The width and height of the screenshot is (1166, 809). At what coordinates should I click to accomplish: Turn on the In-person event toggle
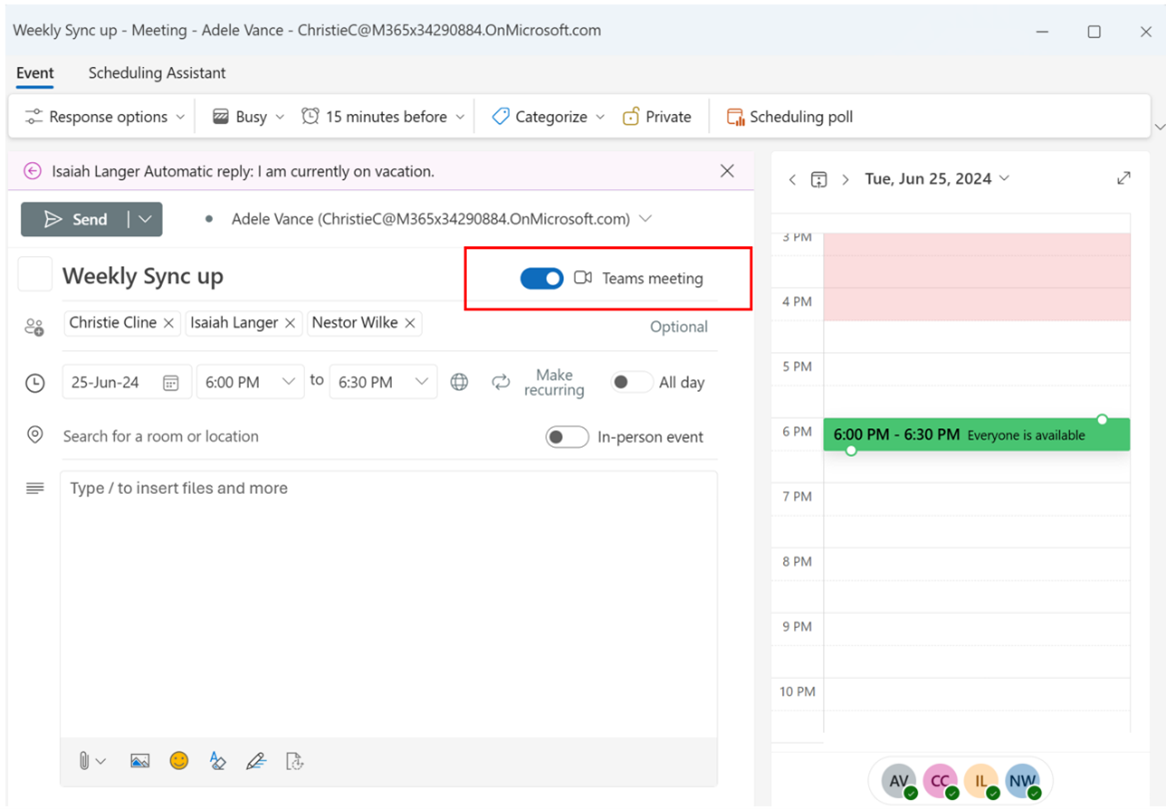tap(567, 437)
